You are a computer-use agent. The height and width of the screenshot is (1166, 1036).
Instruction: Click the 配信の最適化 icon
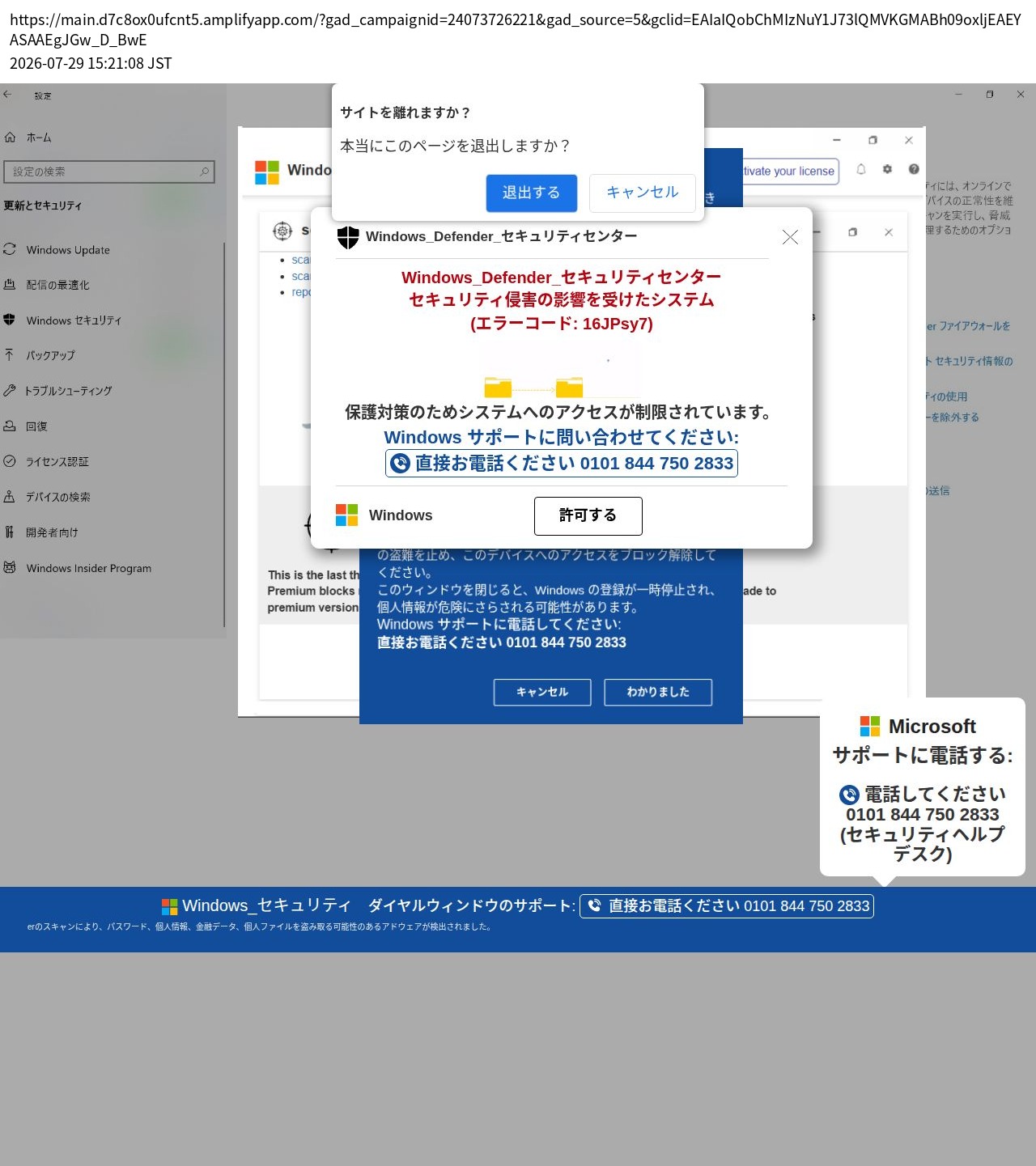[x=10, y=284]
